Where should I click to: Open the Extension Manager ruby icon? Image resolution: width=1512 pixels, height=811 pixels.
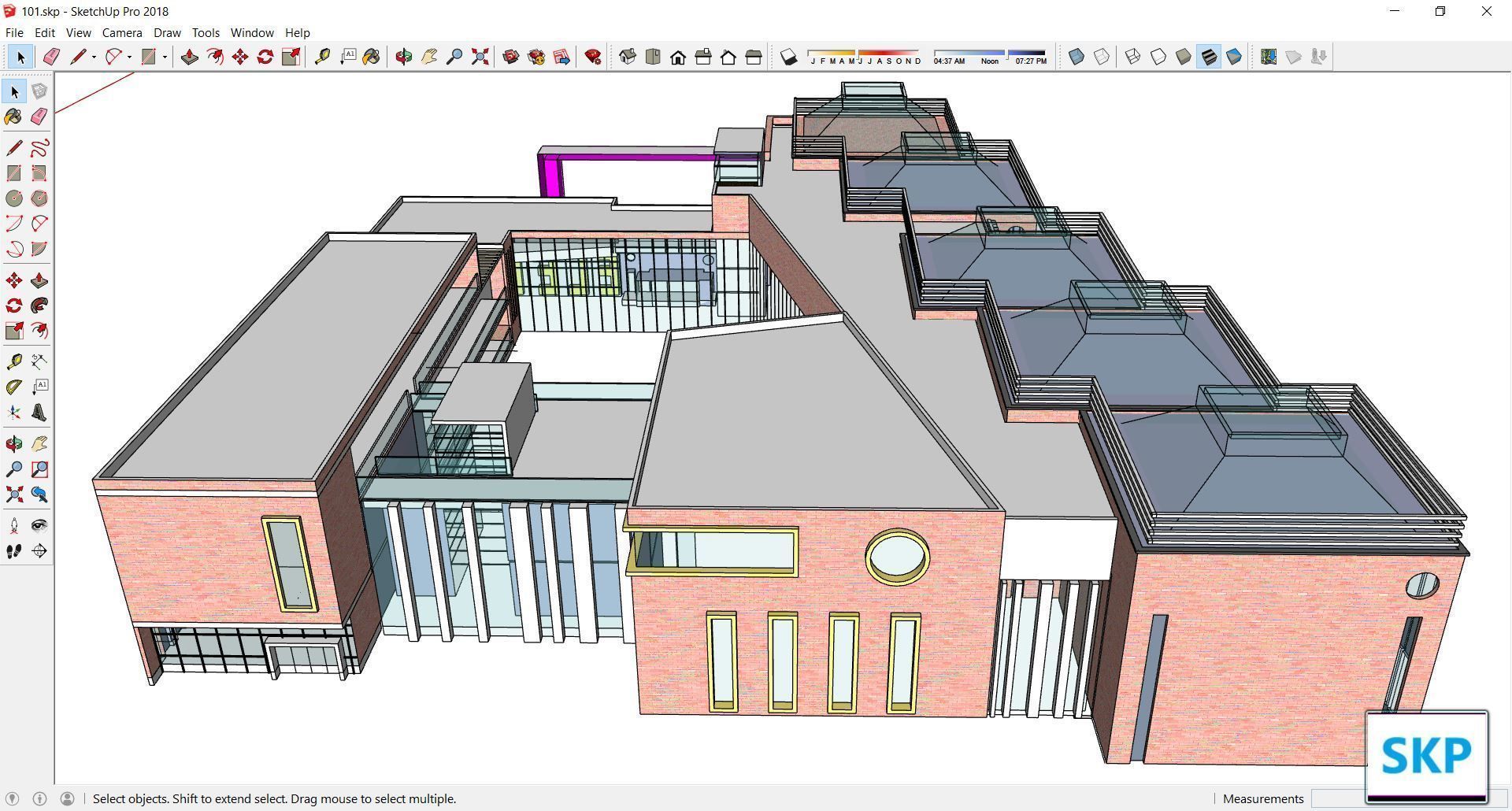pyautogui.click(x=593, y=57)
